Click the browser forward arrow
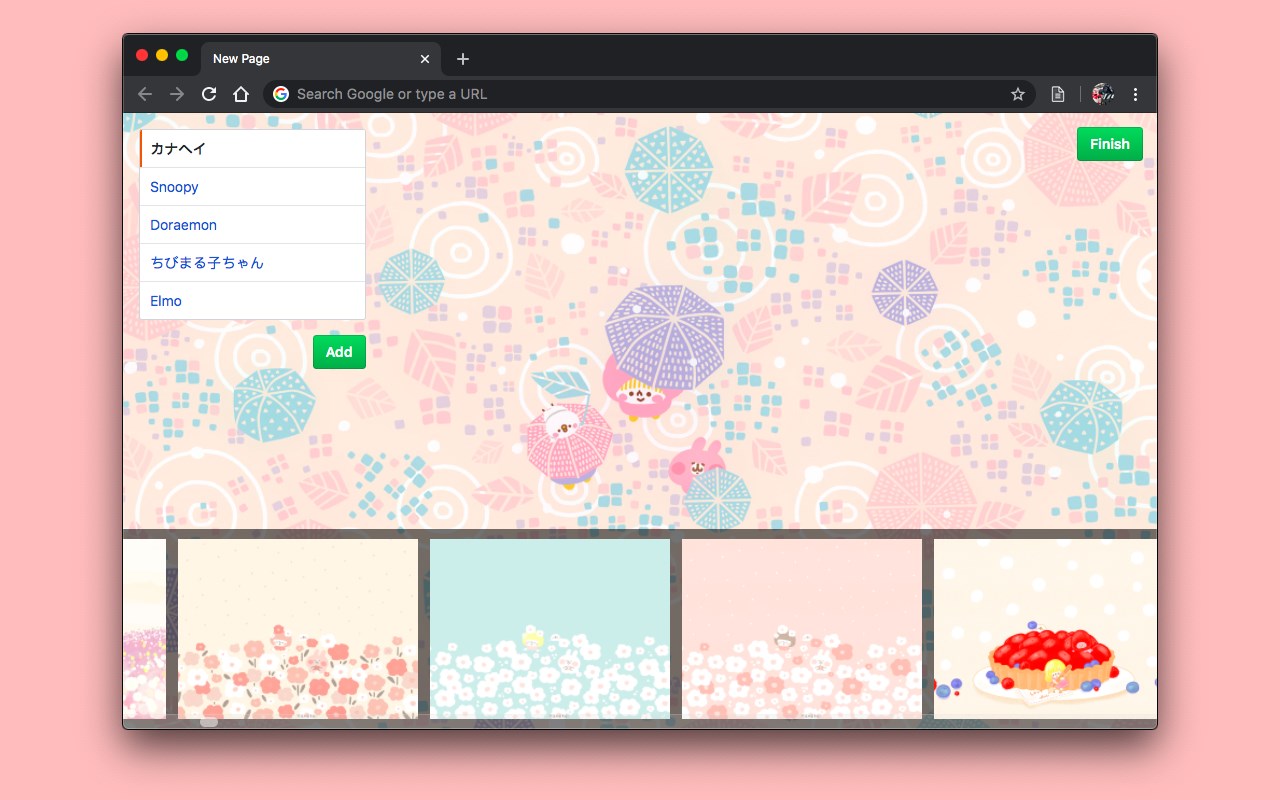The height and width of the screenshot is (800, 1280). [x=177, y=94]
